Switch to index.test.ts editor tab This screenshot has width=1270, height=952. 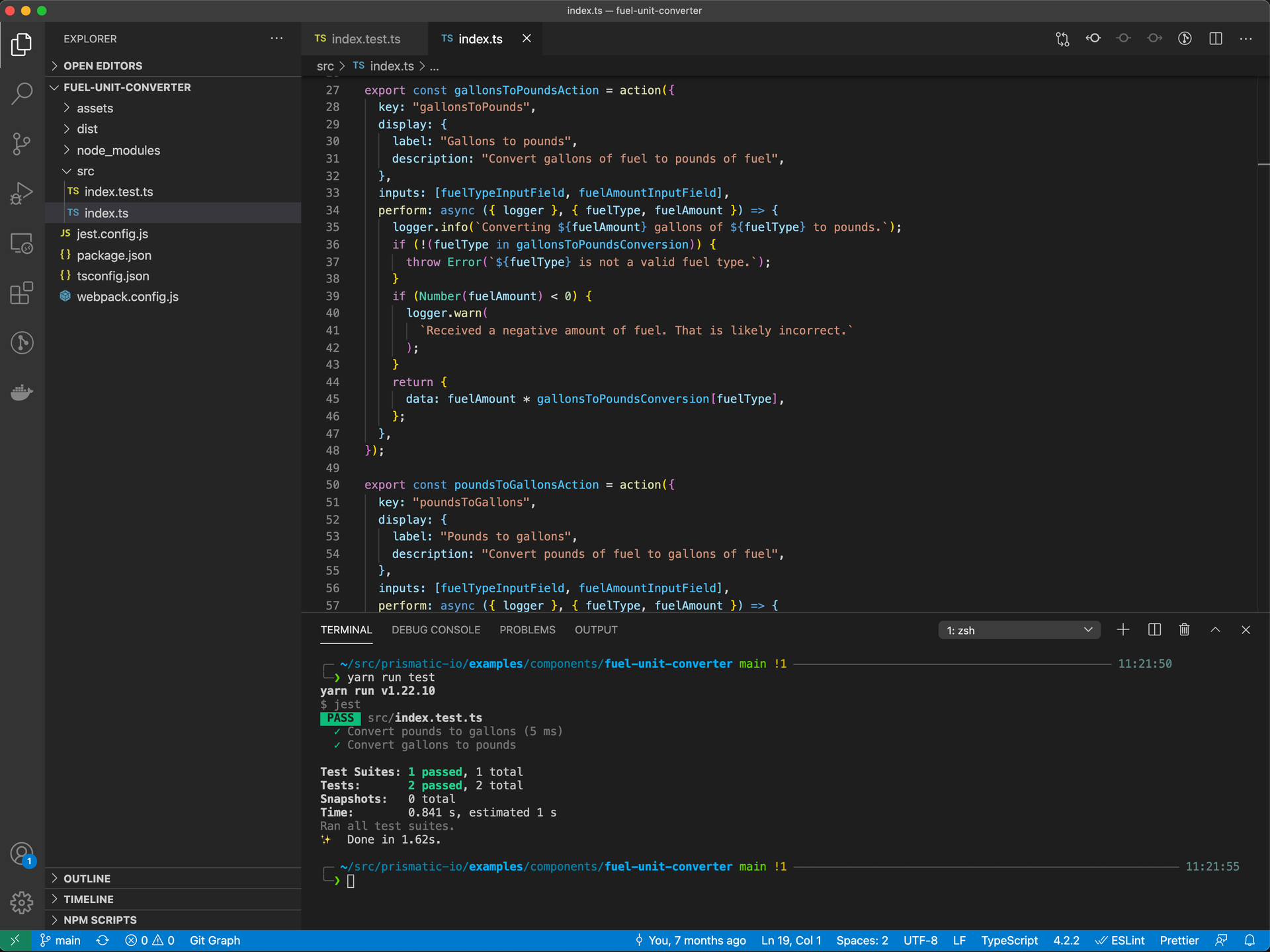(365, 39)
